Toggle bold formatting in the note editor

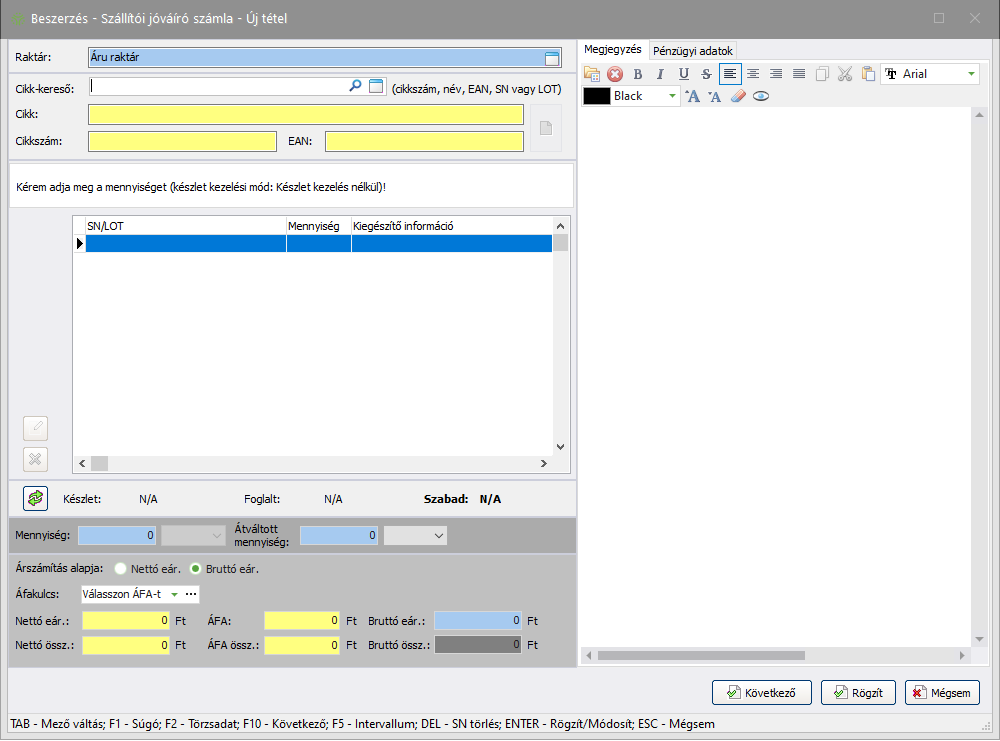click(x=638, y=74)
